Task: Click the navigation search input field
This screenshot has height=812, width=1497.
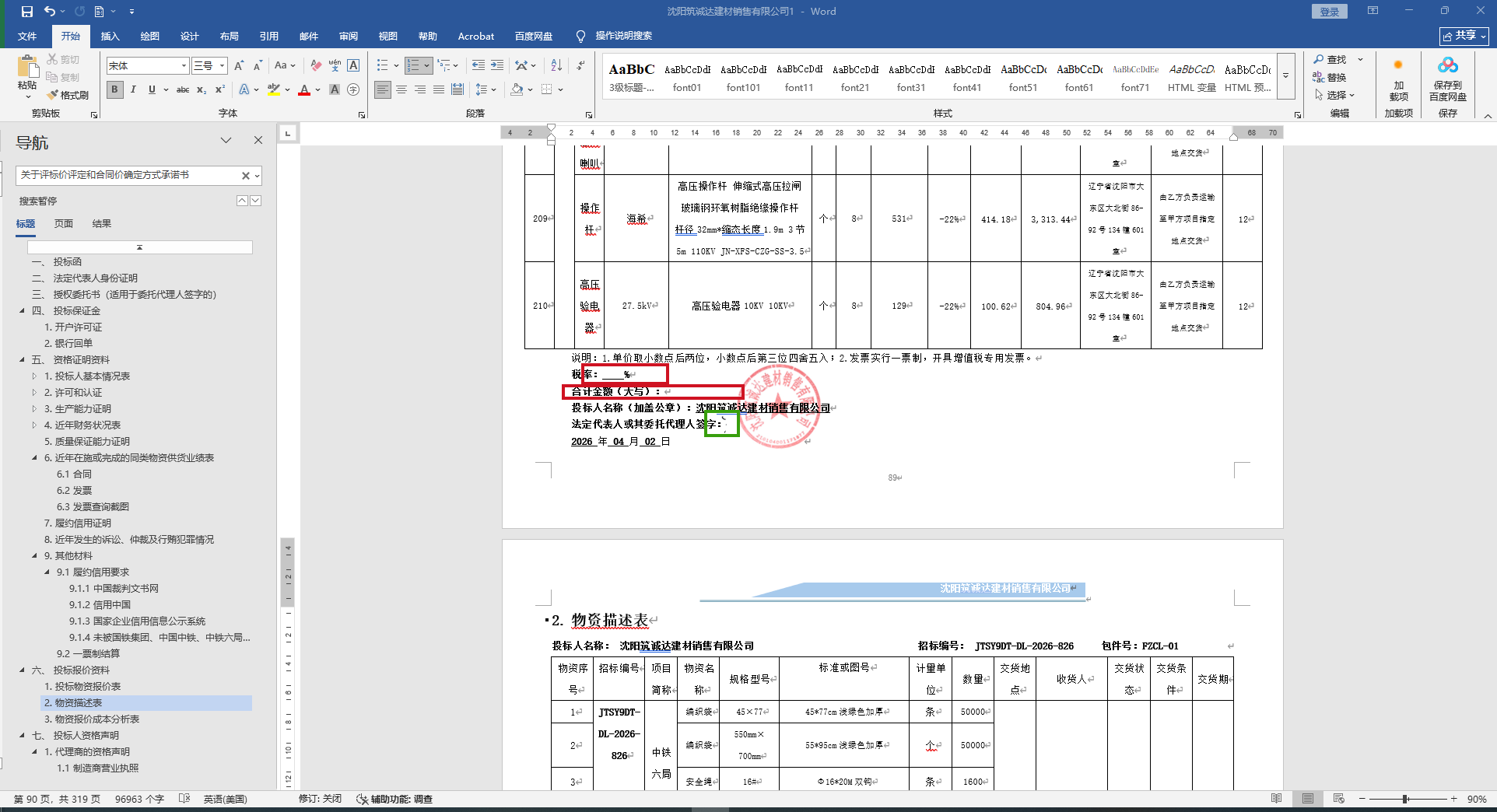Action: click(x=128, y=176)
